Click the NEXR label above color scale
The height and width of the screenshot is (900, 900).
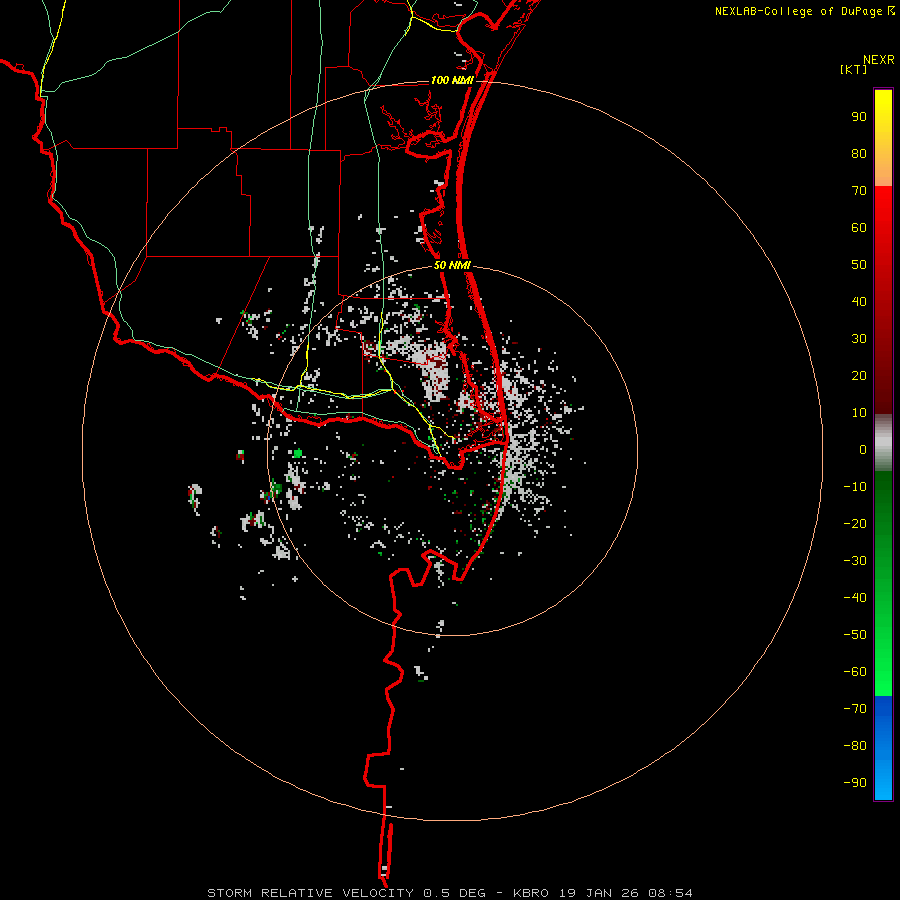coord(879,60)
